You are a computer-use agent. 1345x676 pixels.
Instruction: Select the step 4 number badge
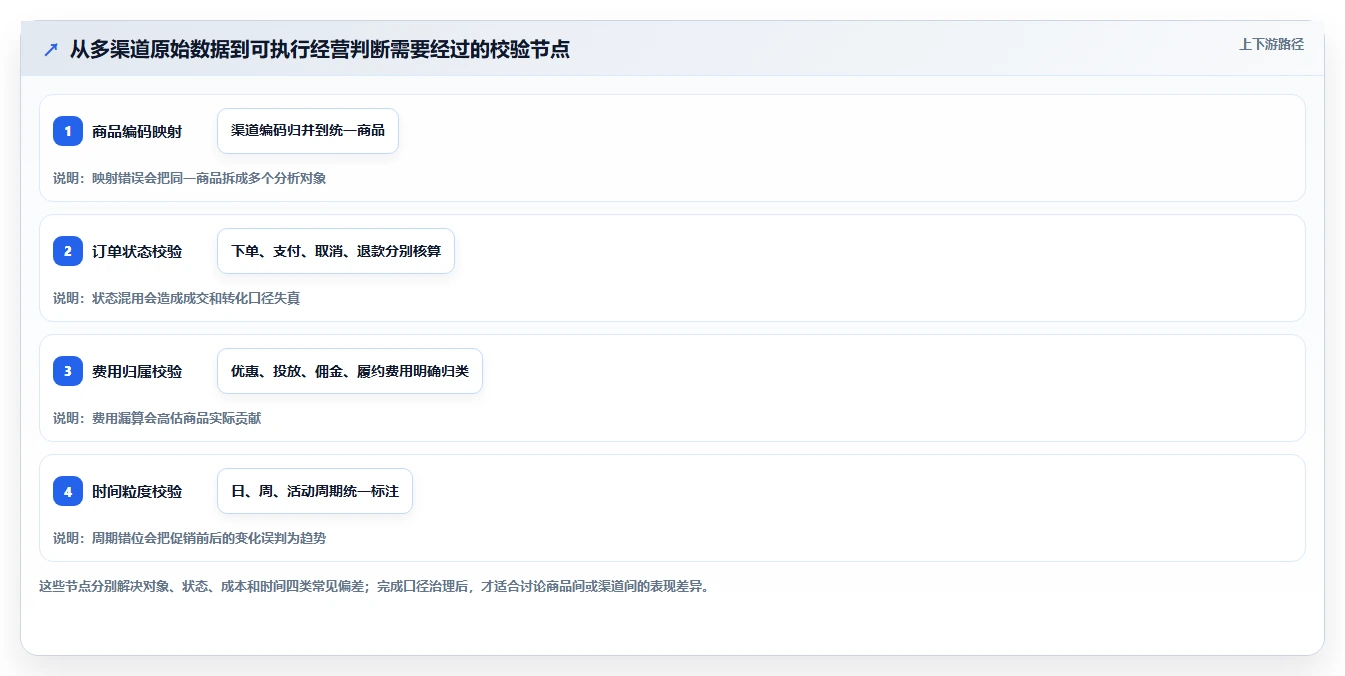(x=68, y=491)
